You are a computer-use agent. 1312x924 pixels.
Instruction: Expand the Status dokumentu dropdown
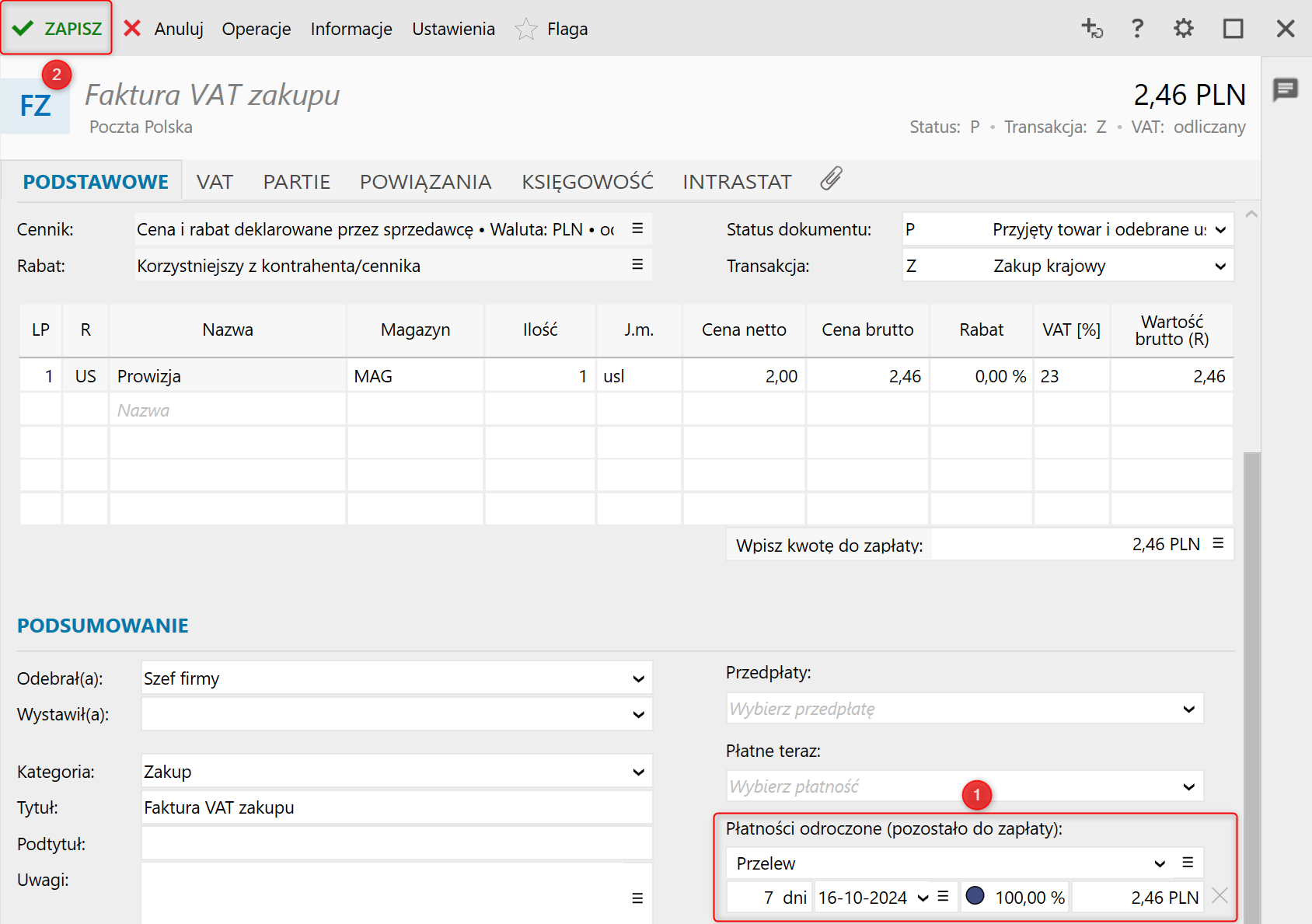click(1220, 230)
